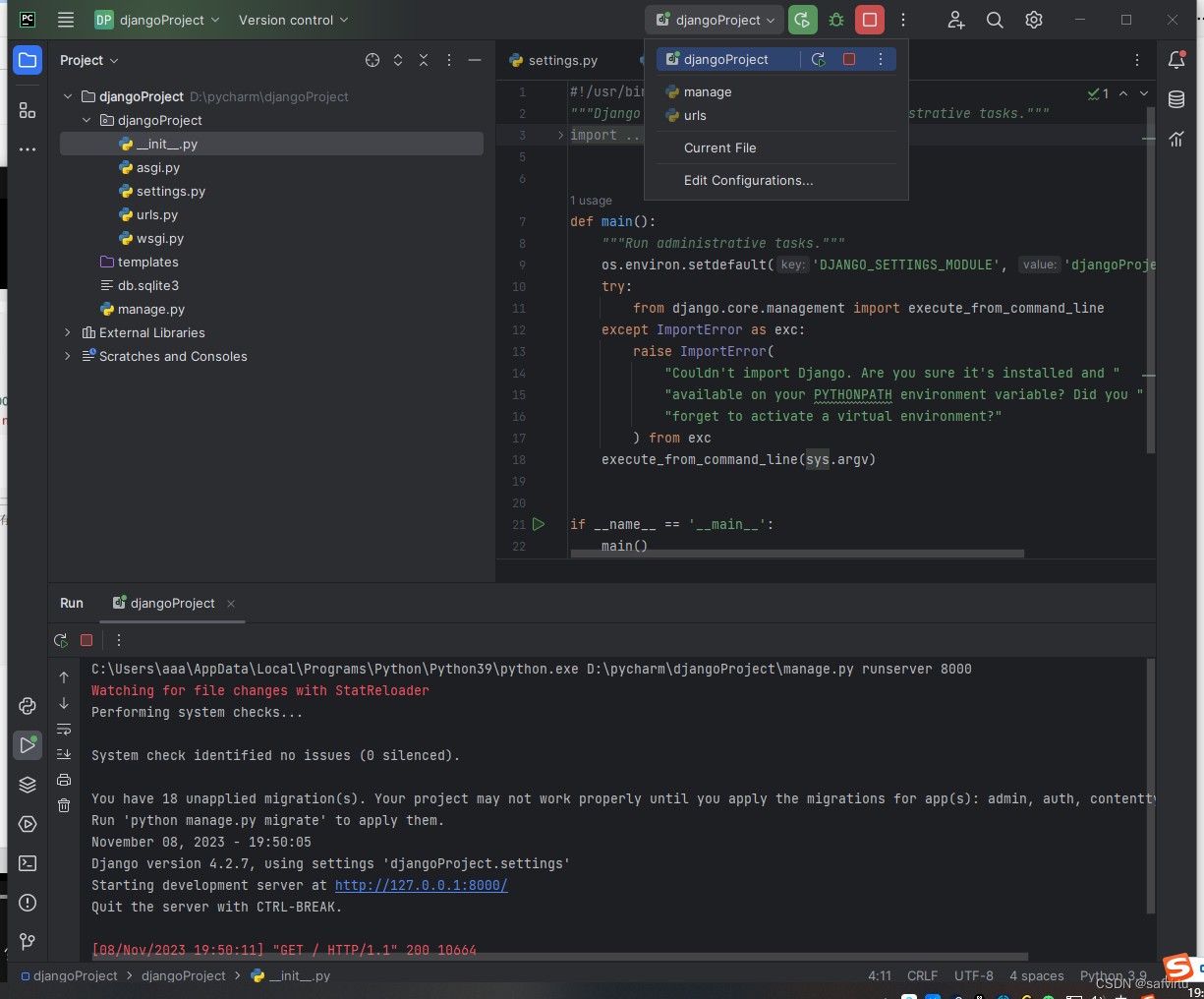Open the Python Console tool window
This screenshot has width=1204, height=999.
[x=28, y=706]
